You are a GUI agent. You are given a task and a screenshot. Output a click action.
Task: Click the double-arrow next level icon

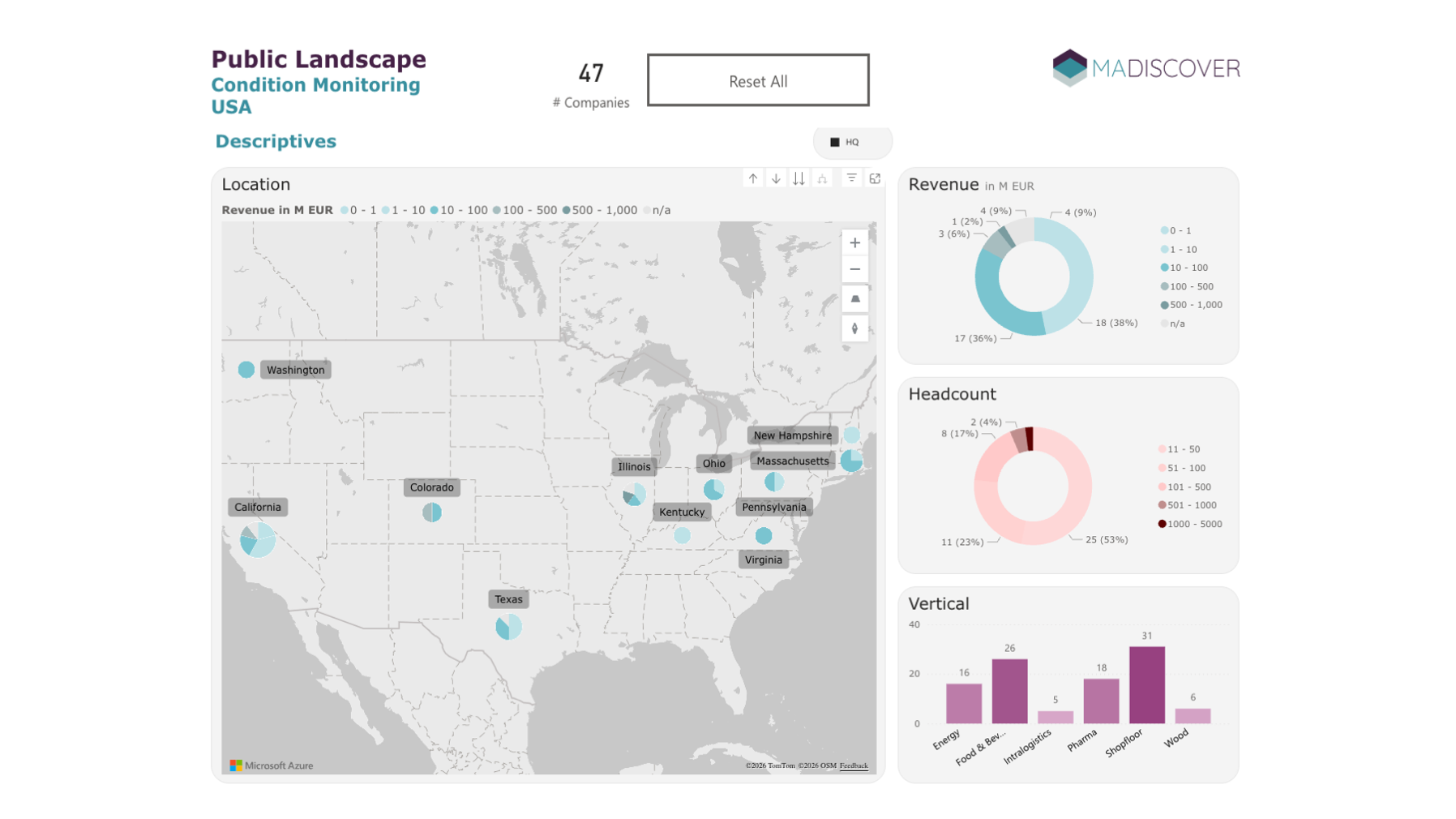coord(799,178)
